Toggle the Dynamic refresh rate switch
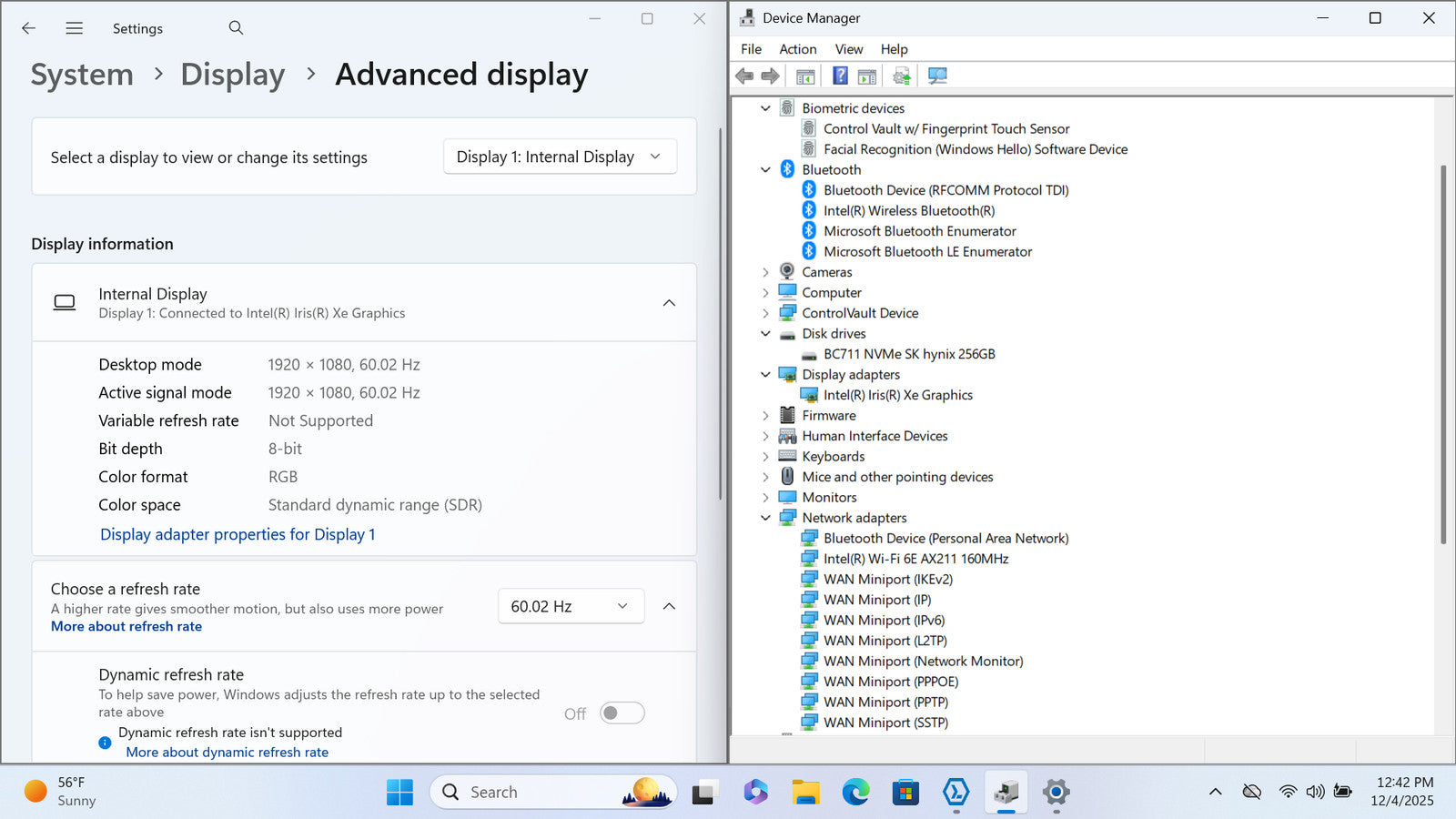1456x819 pixels. pos(622,713)
